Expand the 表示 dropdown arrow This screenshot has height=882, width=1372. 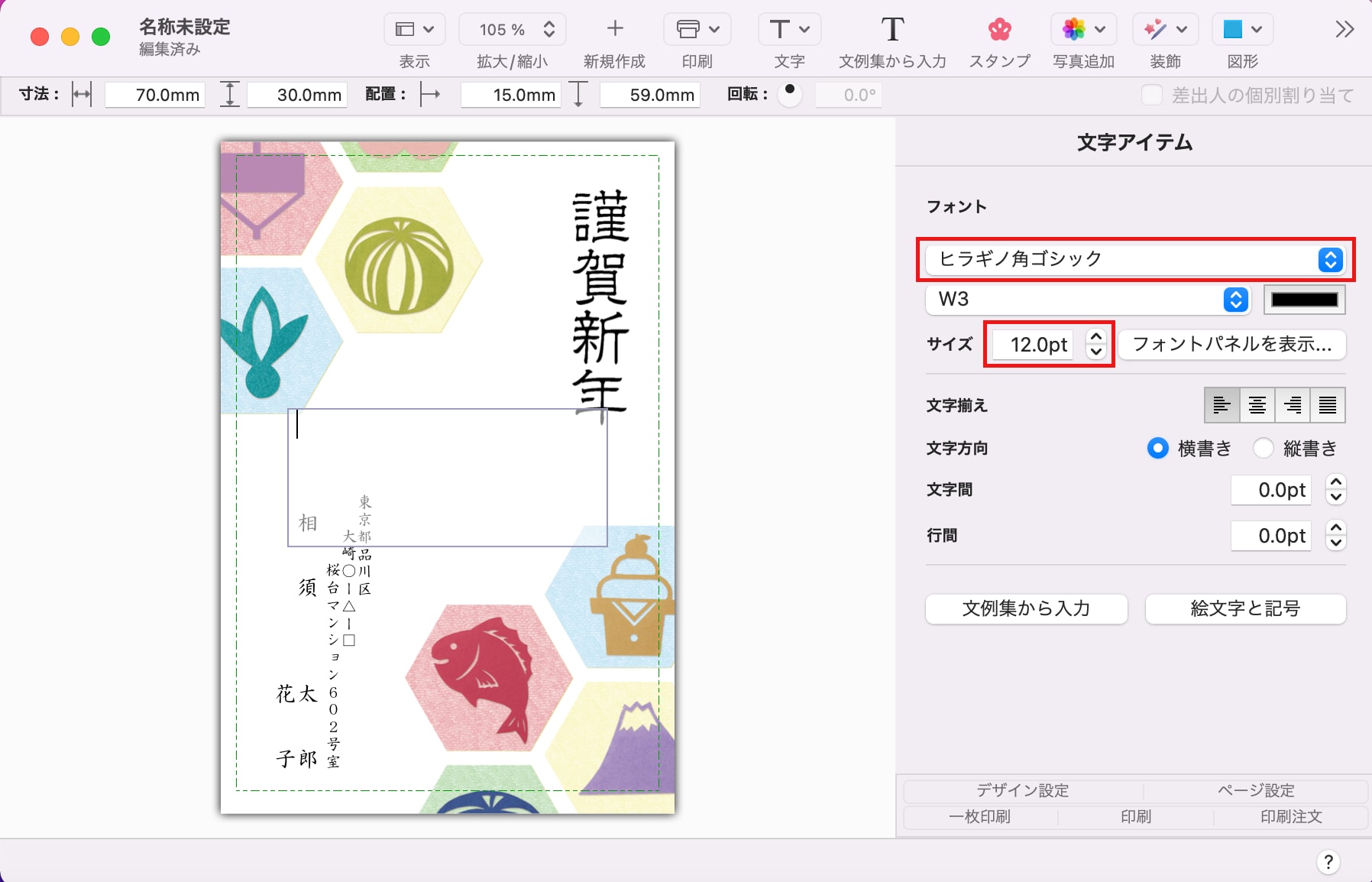click(x=429, y=30)
